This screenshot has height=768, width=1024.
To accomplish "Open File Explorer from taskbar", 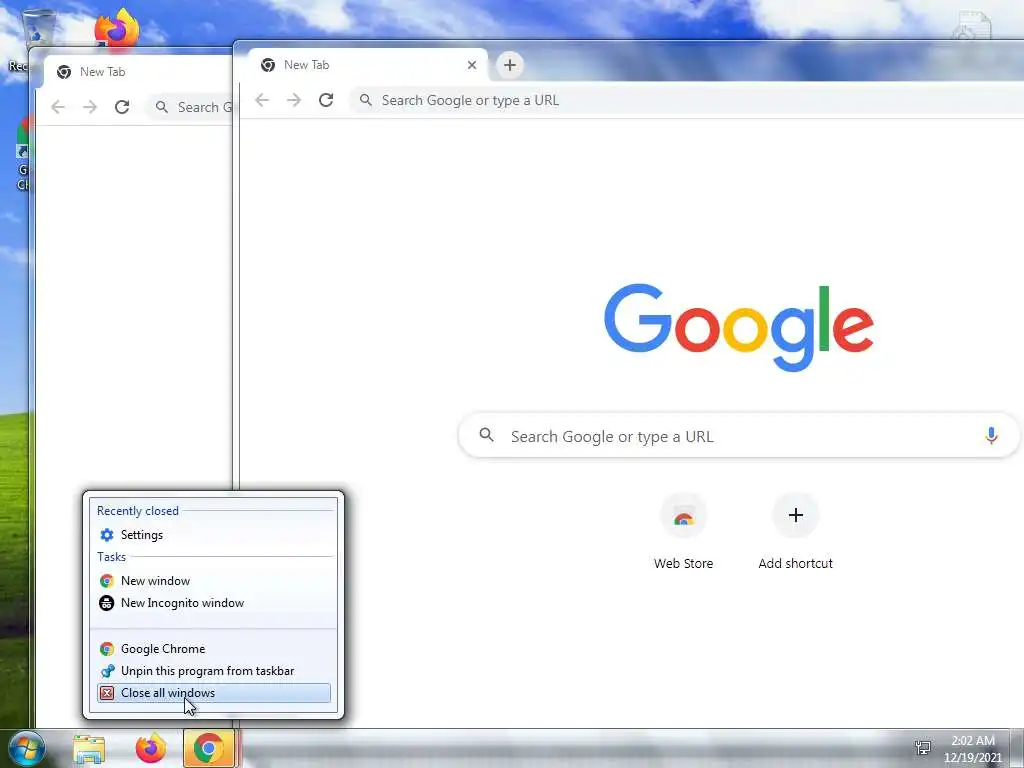I will tap(89, 749).
